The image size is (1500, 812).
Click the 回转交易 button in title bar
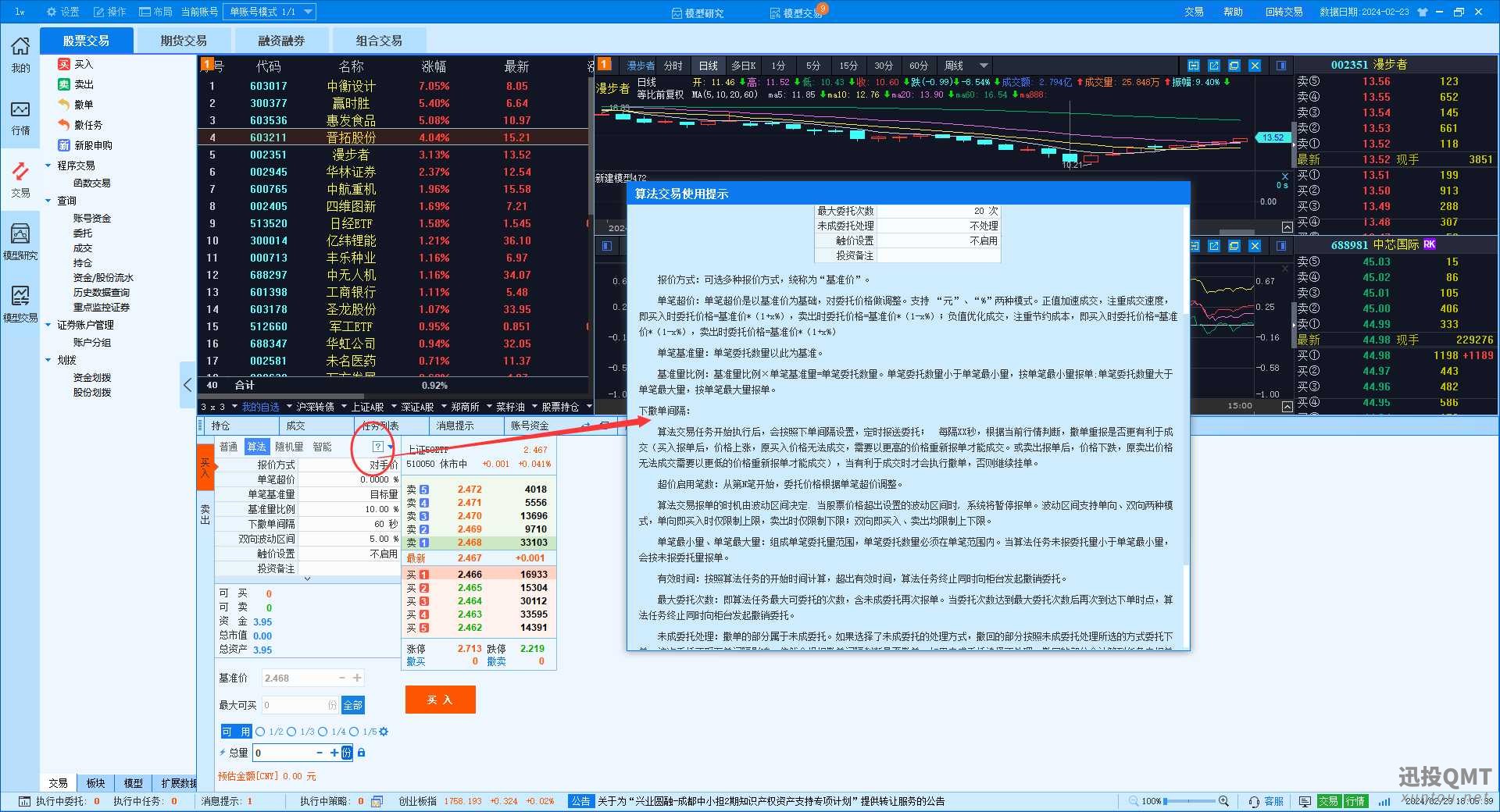(1284, 12)
